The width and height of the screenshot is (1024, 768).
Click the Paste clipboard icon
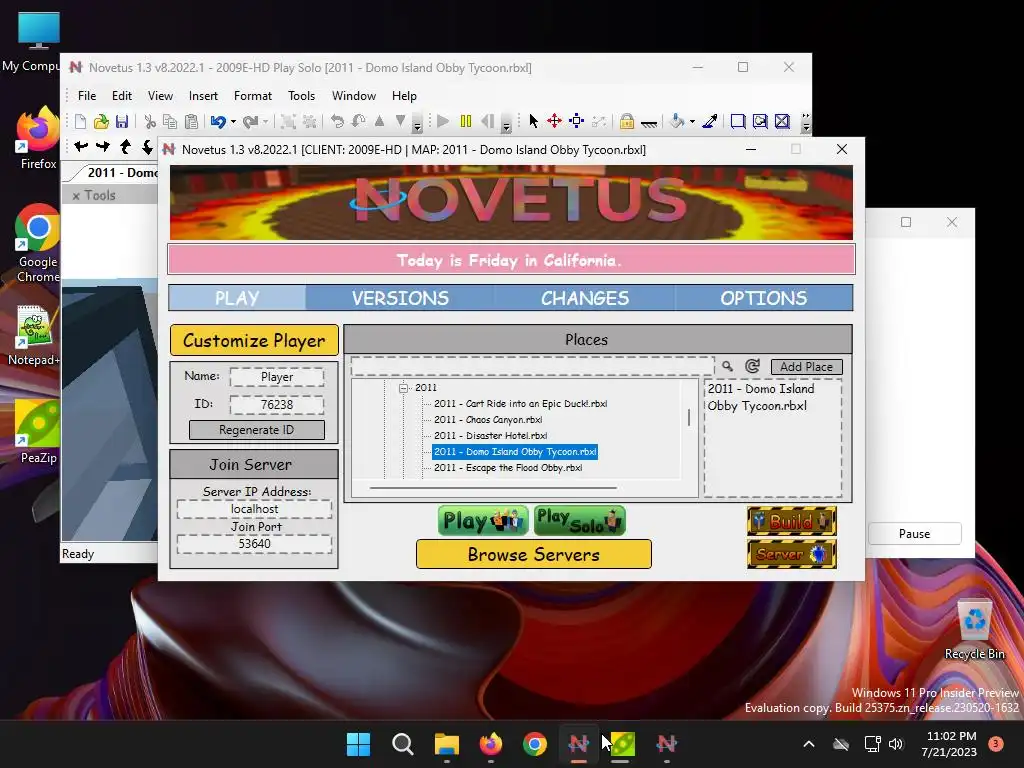(191, 121)
